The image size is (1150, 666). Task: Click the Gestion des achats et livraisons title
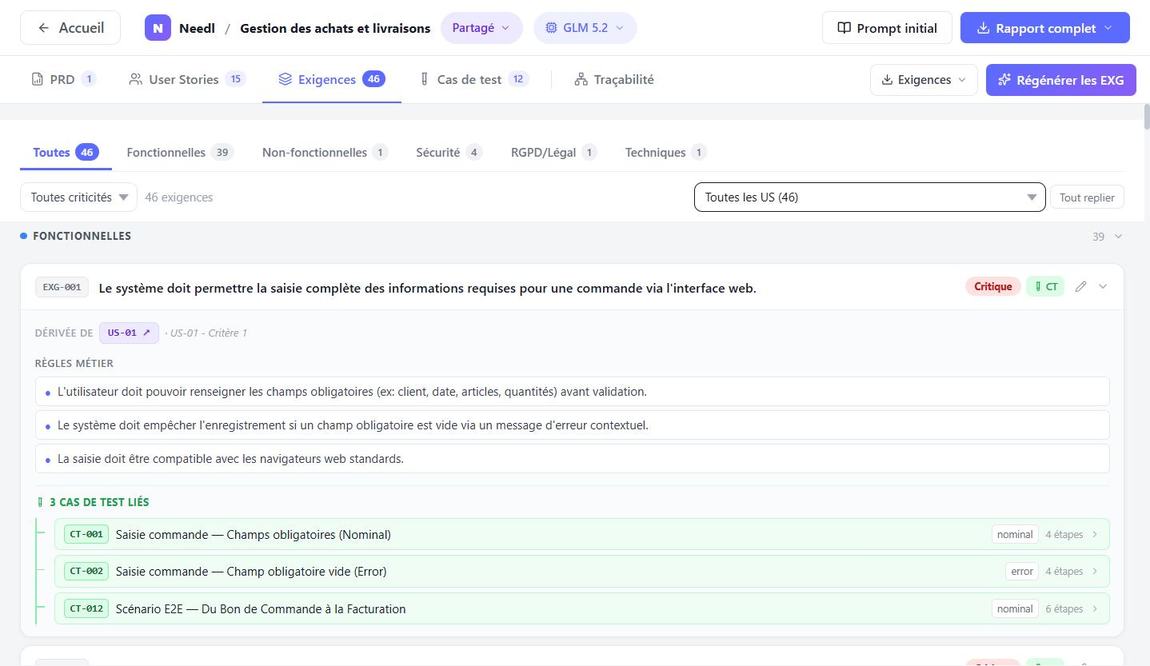(x=335, y=29)
